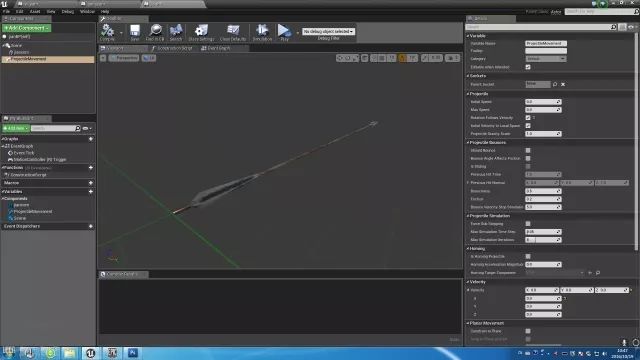
Task: Open the Window menu
Action: [87, 11]
